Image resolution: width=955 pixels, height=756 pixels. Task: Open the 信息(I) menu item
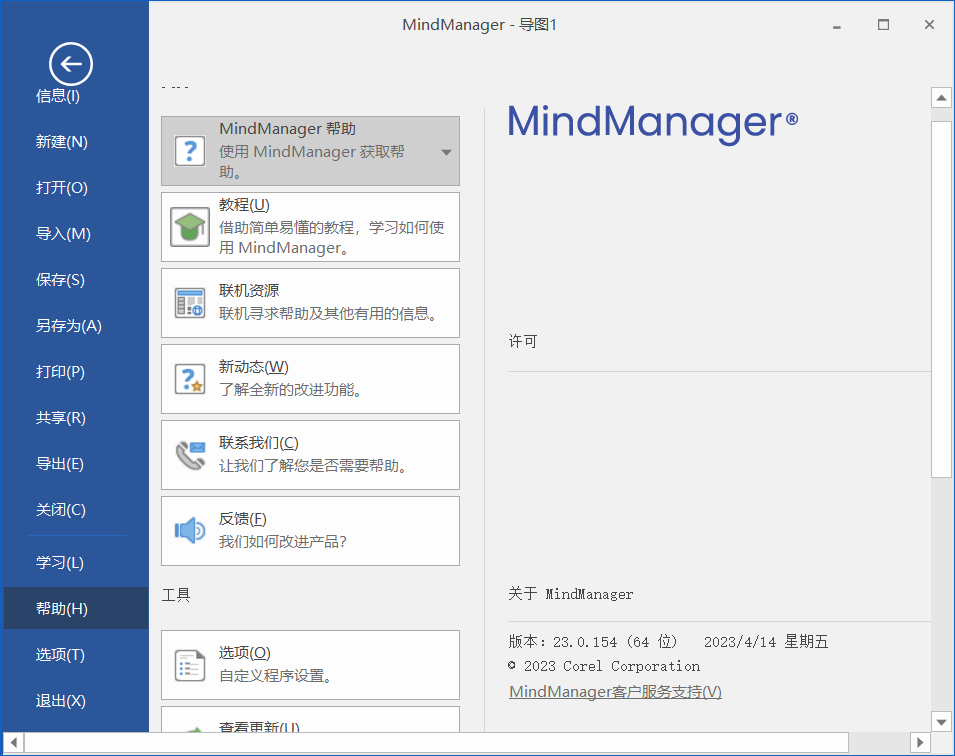coord(58,96)
